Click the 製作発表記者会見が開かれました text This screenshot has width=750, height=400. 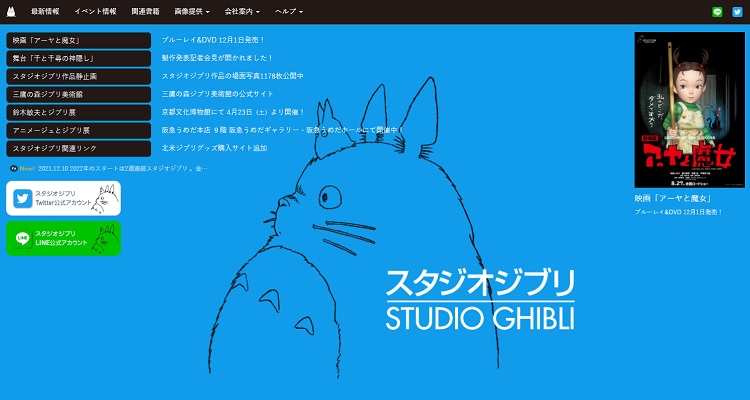click(217, 58)
